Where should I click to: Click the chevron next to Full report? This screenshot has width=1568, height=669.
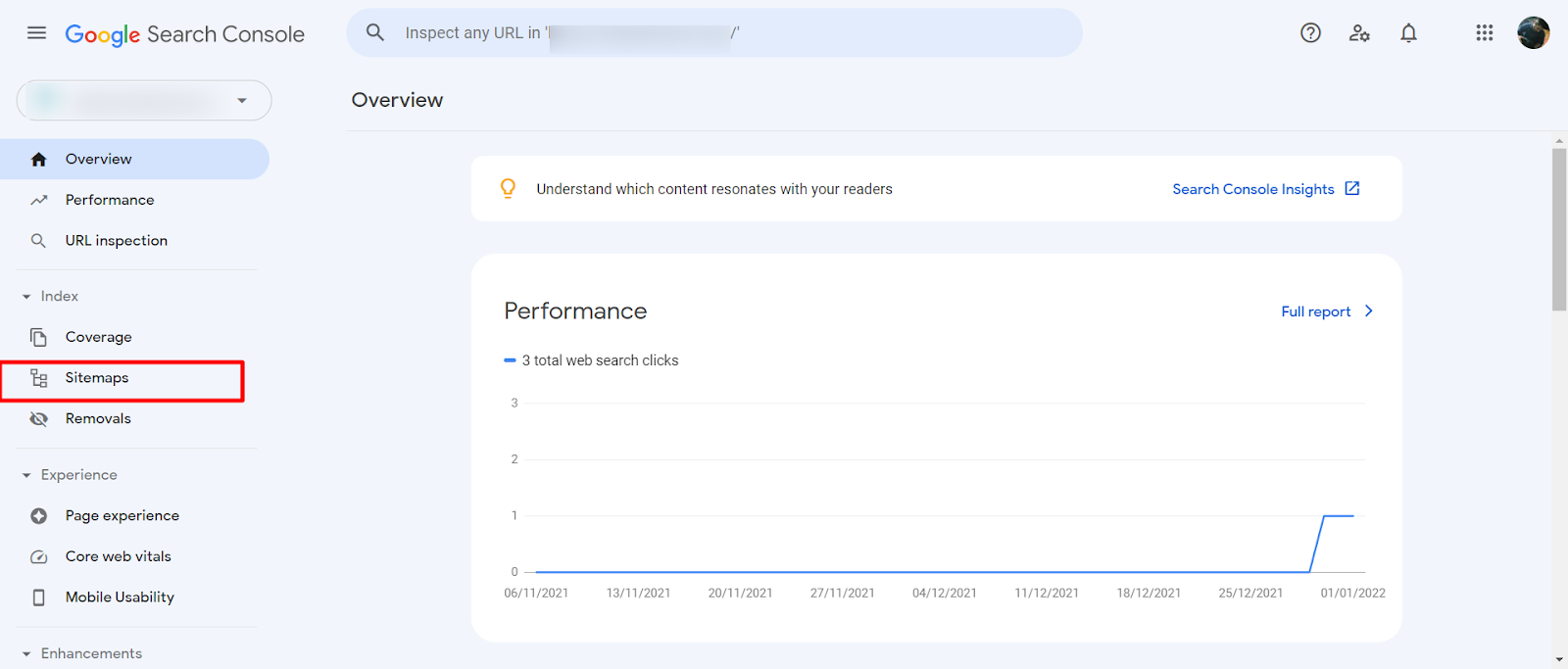[1369, 311]
